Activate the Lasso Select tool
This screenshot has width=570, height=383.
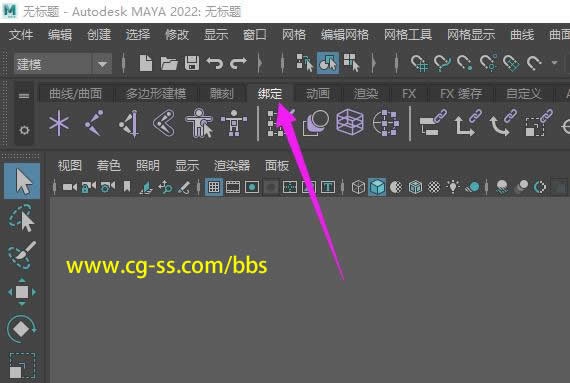[x=22, y=218]
